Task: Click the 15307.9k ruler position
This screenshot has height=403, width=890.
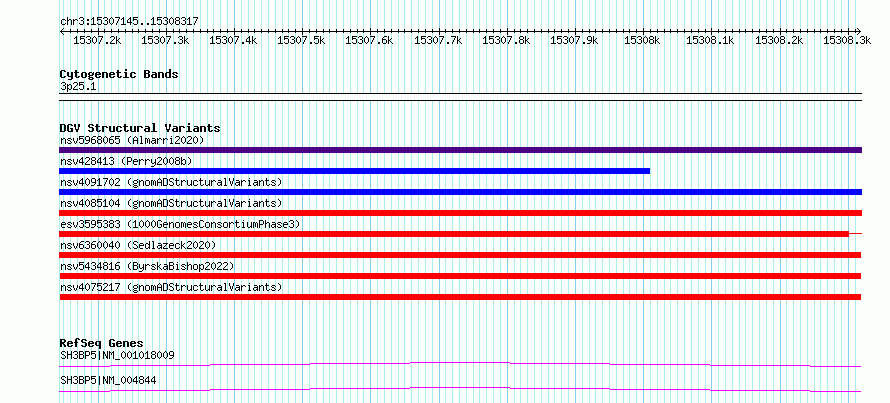Action: click(x=574, y=40)
